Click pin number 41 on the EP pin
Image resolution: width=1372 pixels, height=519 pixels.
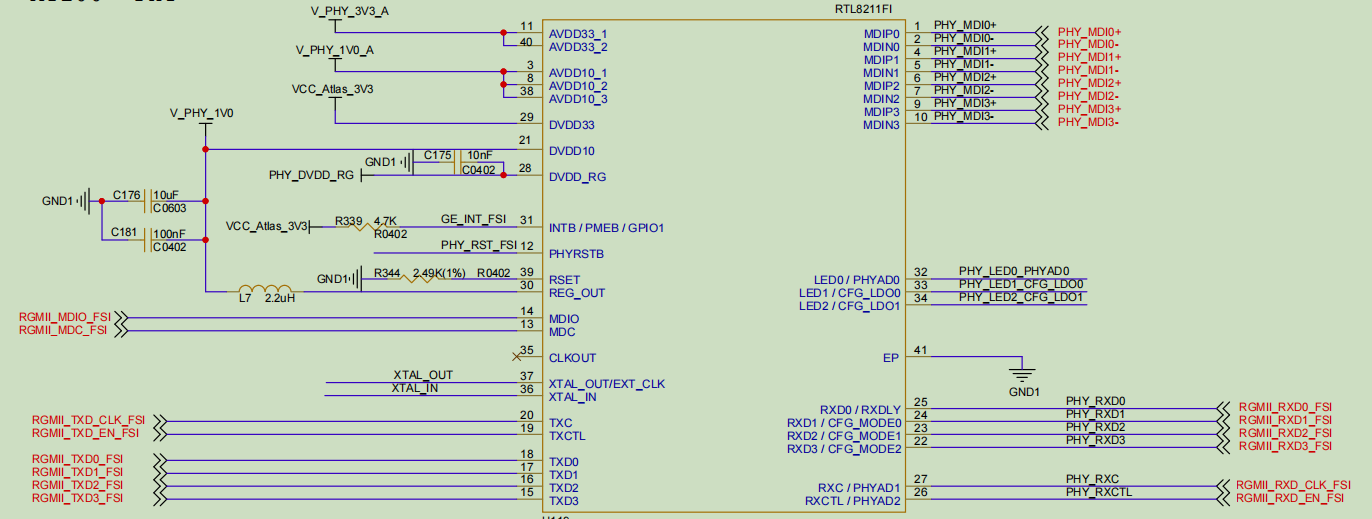921,350
